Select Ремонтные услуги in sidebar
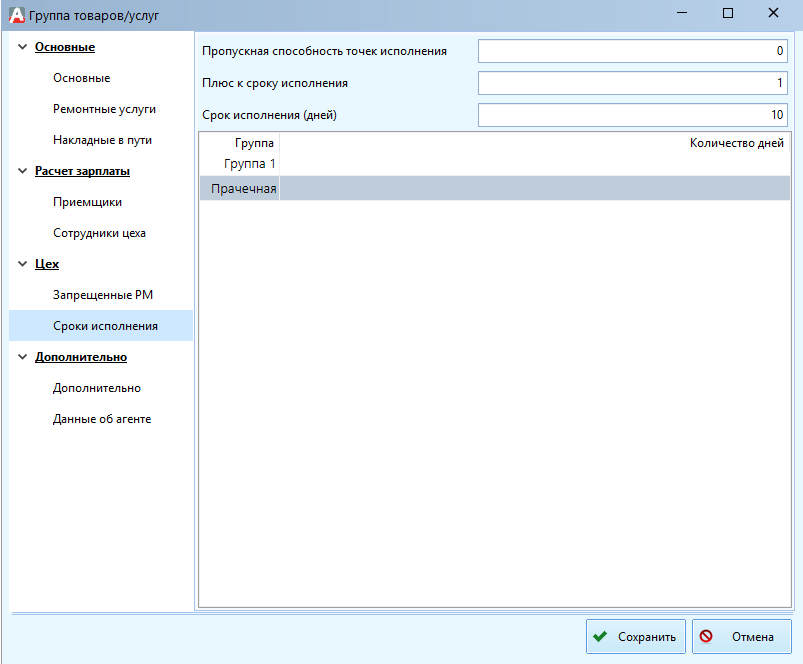 tap(104, 109)
